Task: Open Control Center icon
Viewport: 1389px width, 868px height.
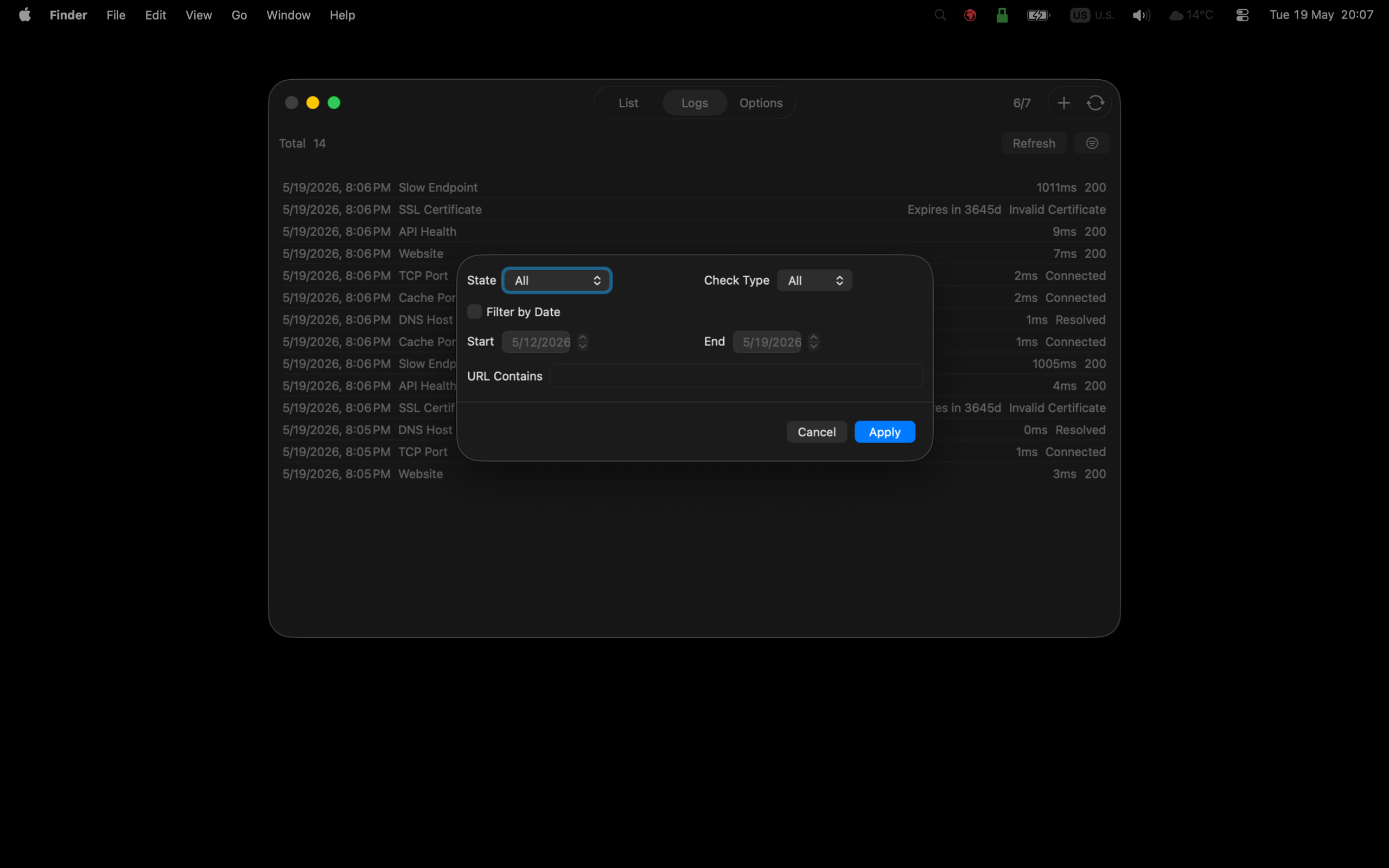Action: click(x=1242, y=15)
